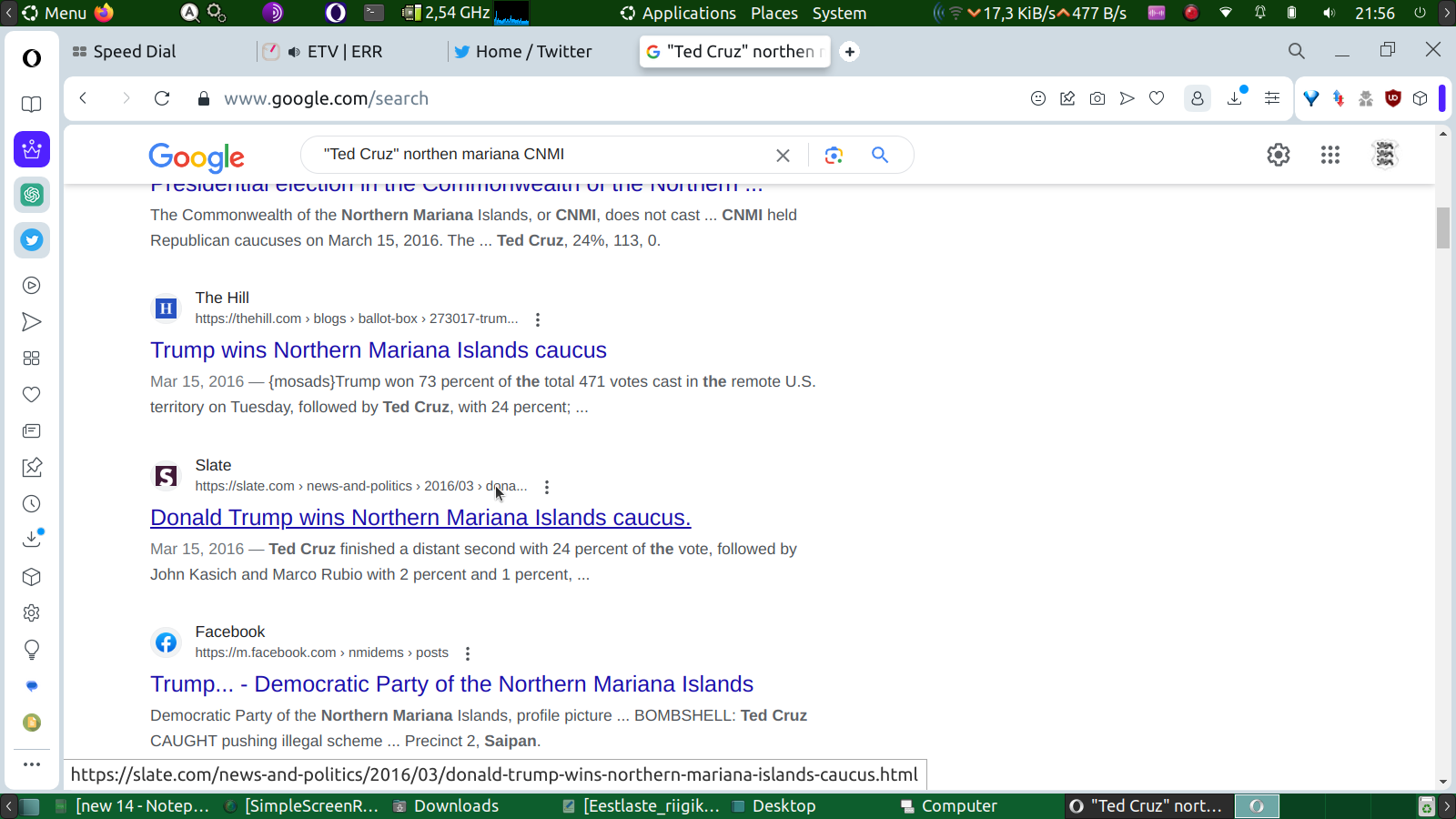Open the site security lock icon
Image resolution: width=1456 pixels, height=819 pixels.
click(204, 98)
